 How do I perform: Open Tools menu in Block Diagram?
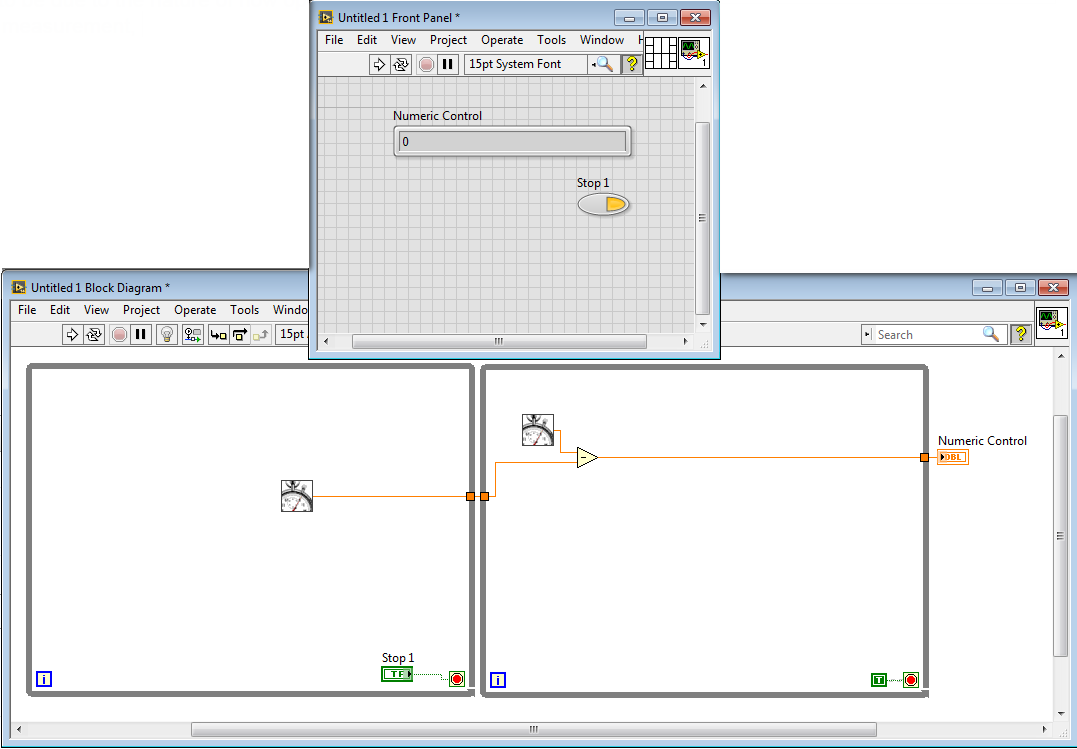[245, 310]
